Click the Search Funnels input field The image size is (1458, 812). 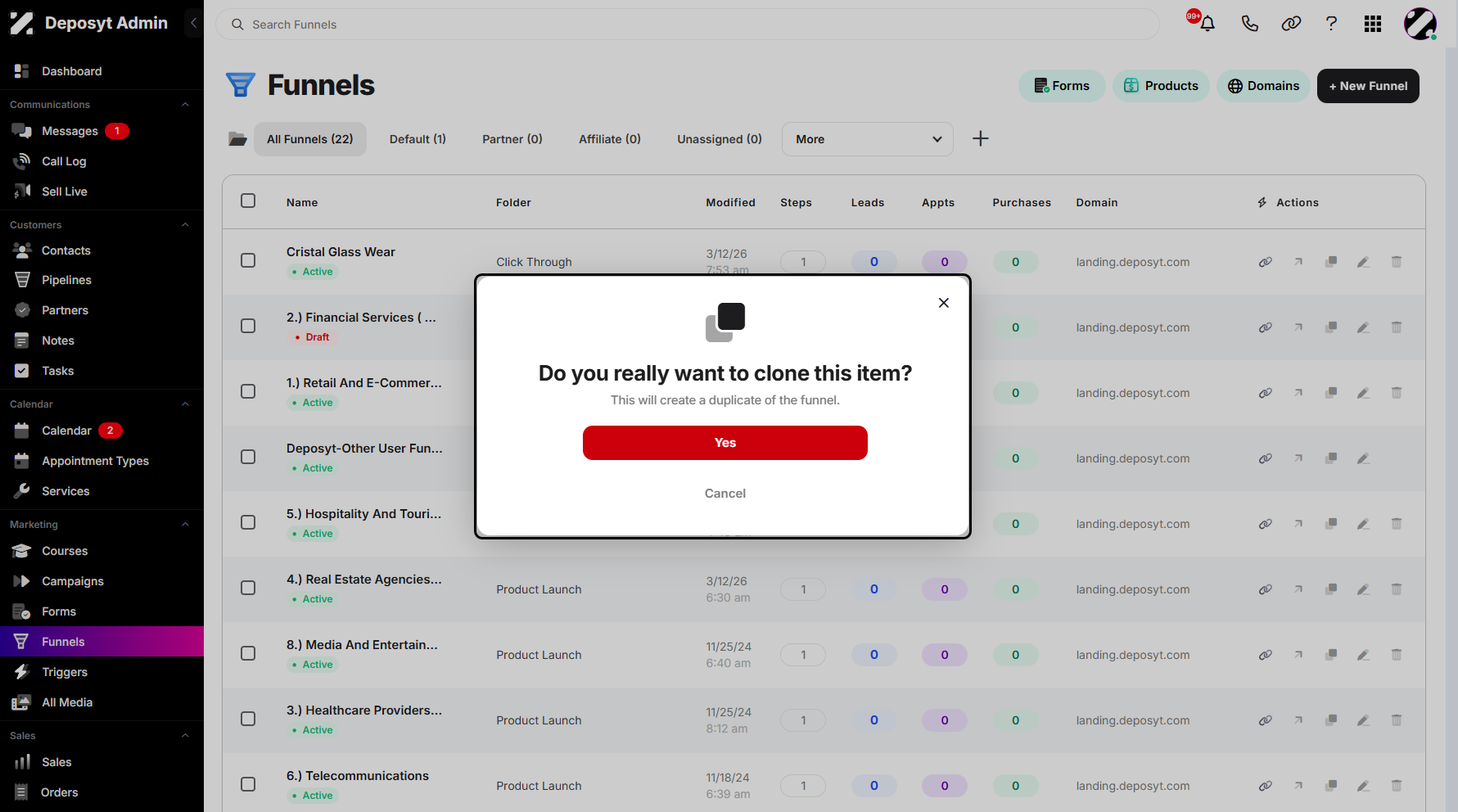(688, 25)
